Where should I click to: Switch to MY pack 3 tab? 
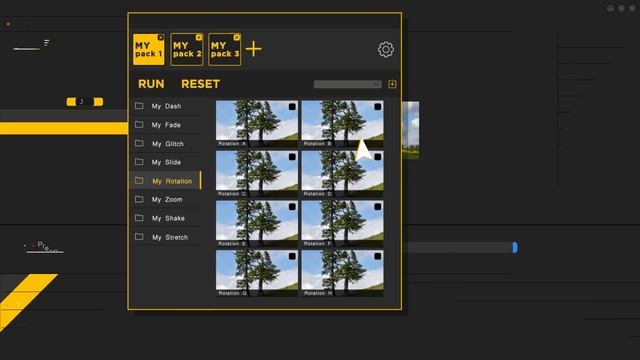pyautogui.click(x=224, y=50)
